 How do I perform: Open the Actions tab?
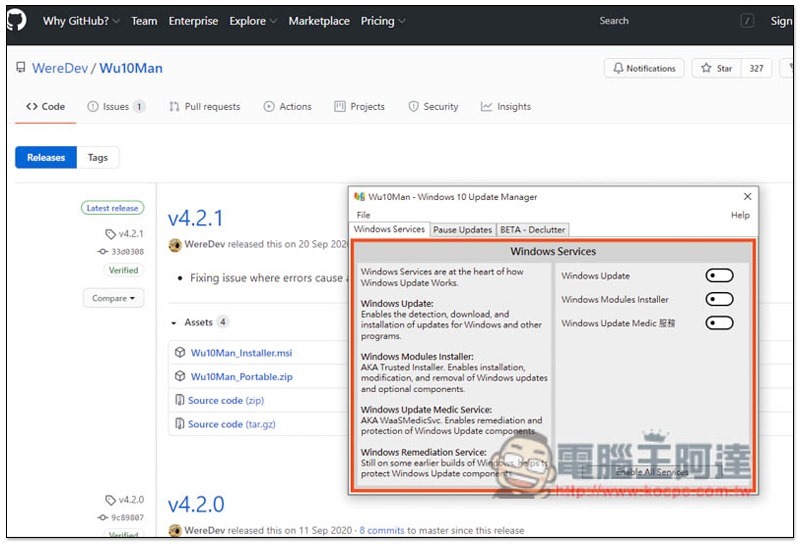[x=287, y=107]
